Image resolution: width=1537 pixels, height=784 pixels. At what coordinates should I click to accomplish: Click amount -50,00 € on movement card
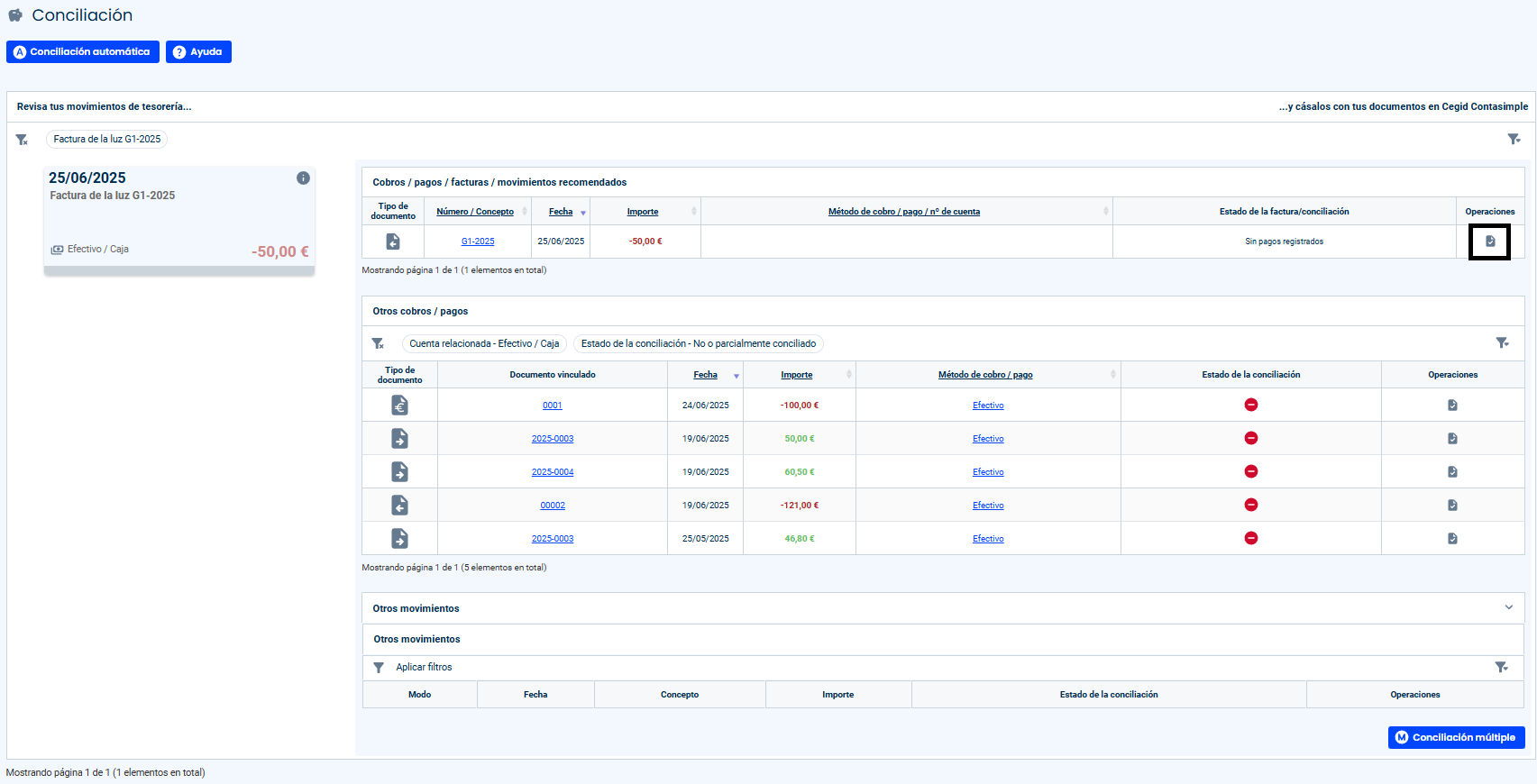pyautogui.click(x=279, y=252)
